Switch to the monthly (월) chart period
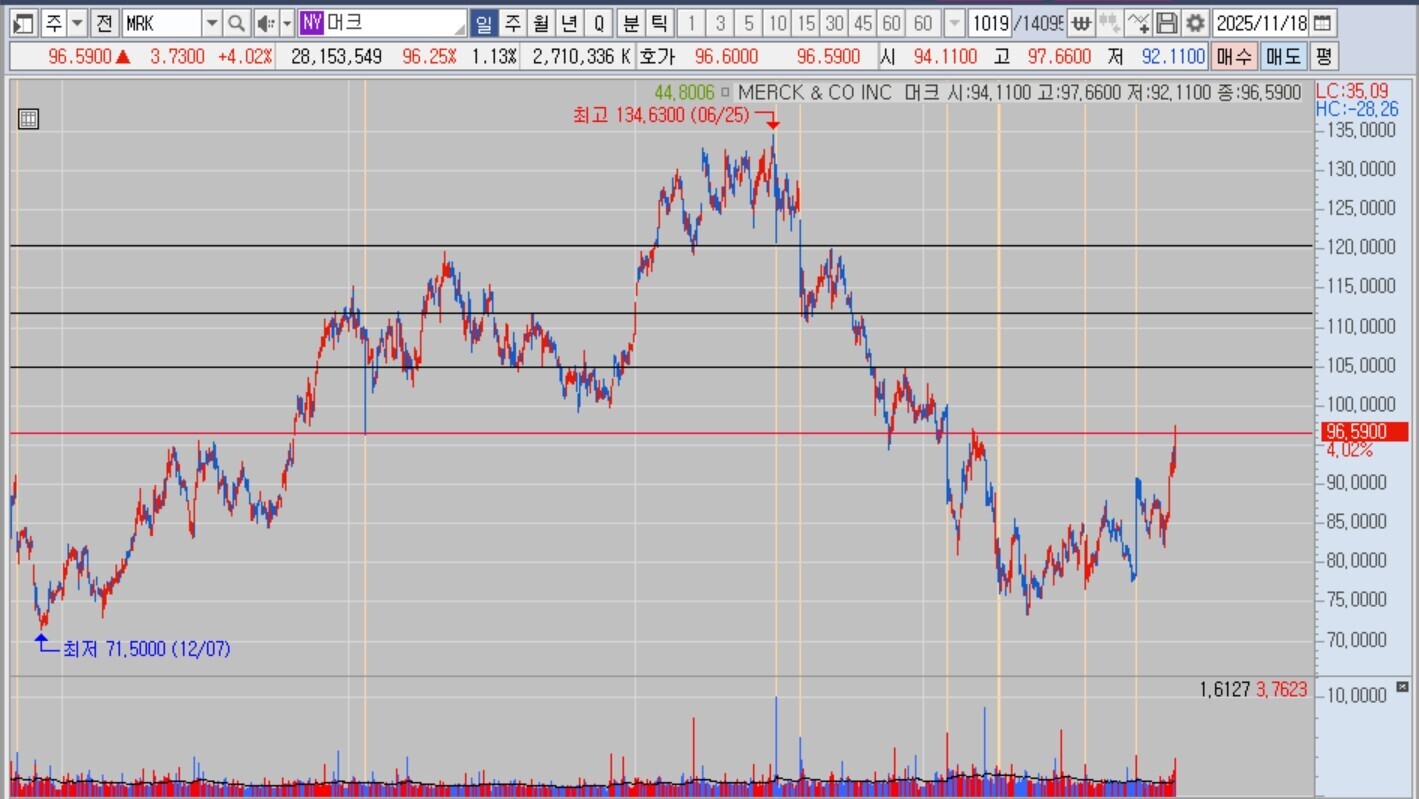Image resolution: width=1419 pixels, height=799 pixels. coord(541,23)
